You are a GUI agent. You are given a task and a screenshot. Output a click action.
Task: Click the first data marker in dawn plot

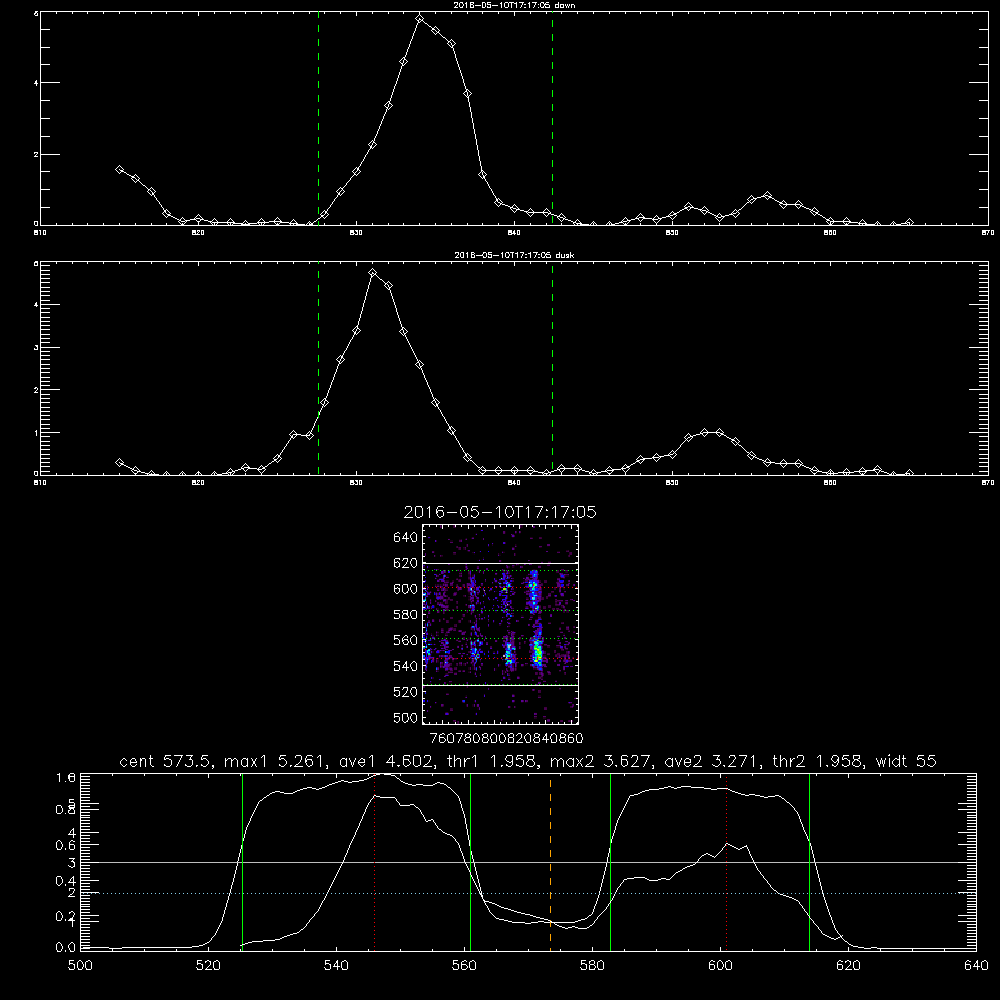[119, 169]
